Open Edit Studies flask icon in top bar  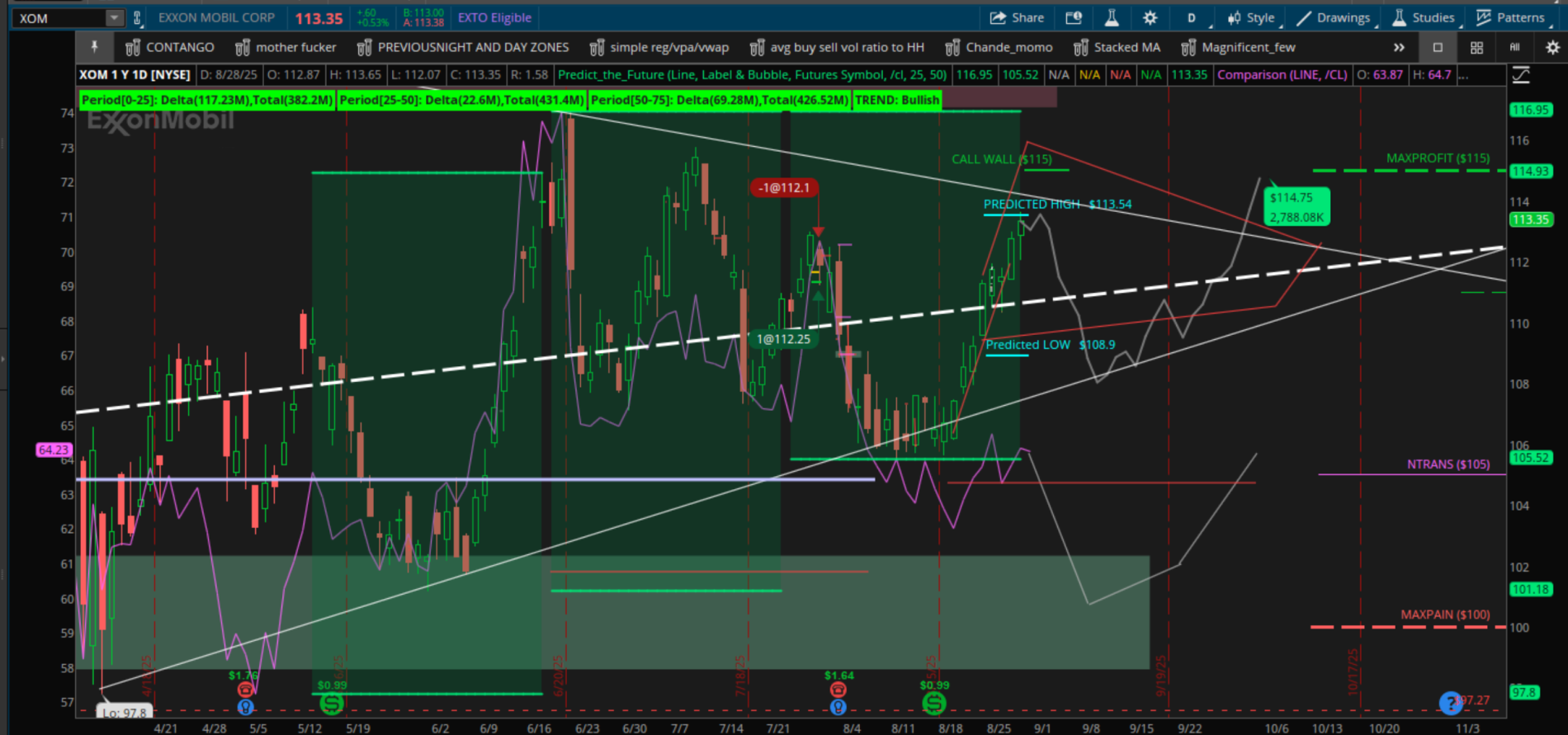[x=1112, y=18]
